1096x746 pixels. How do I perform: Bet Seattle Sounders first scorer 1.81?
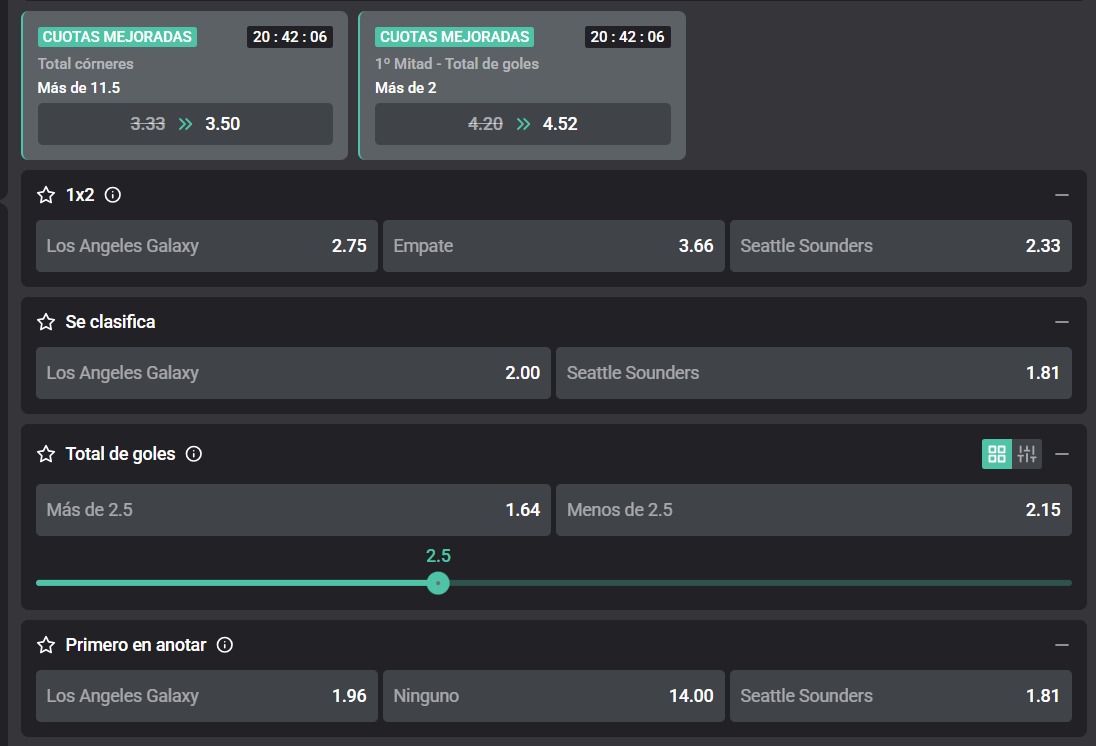point(901,696)
